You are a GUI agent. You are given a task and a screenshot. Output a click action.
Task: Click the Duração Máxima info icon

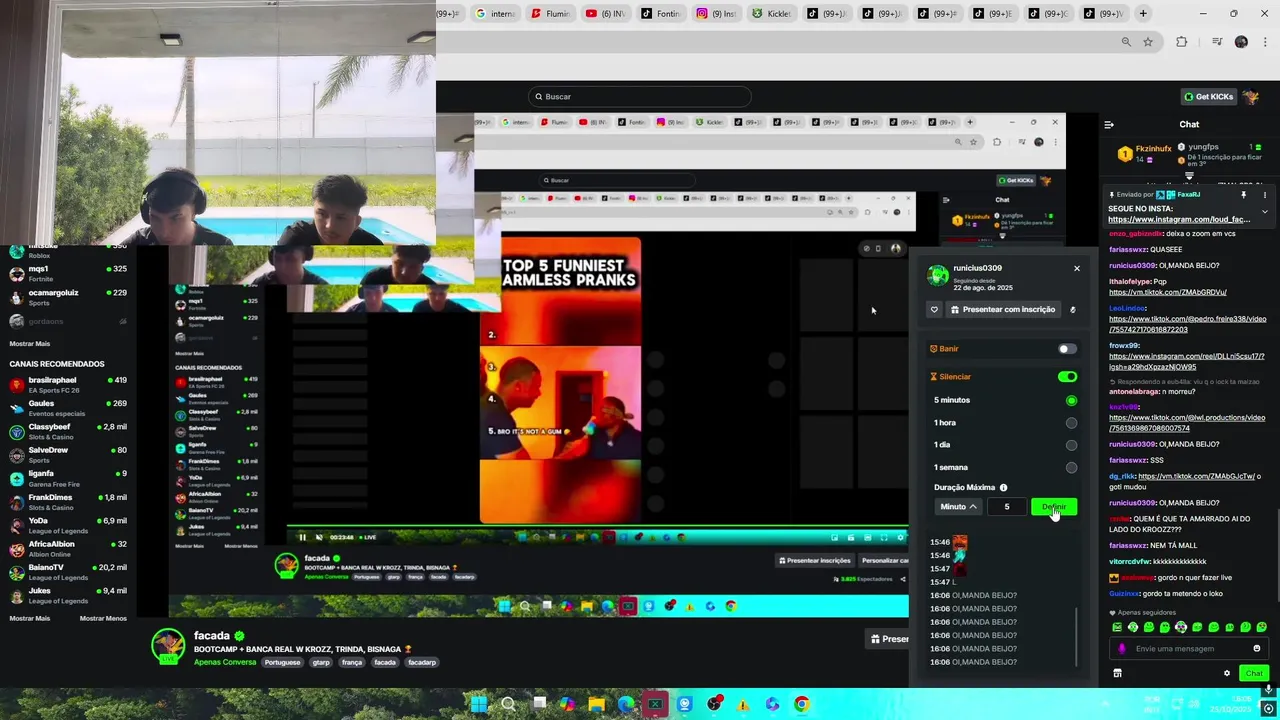click(x=1003, y=488)
